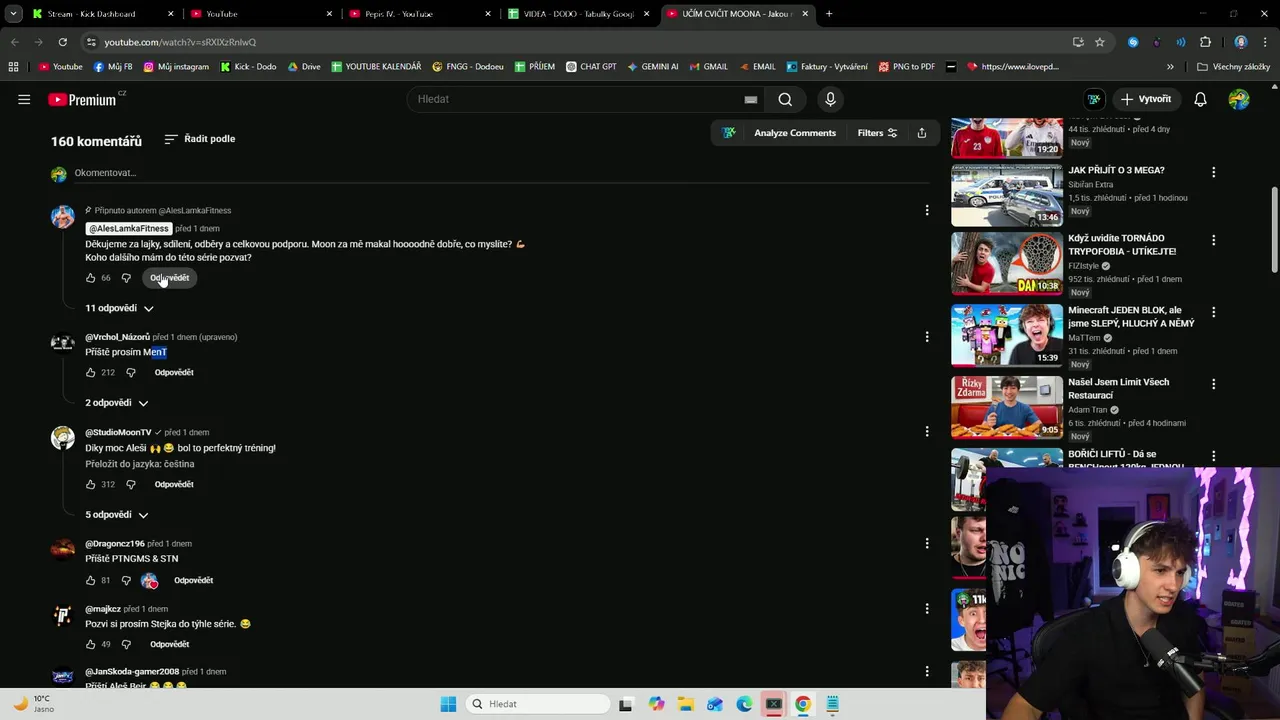Bookmark this page with star icon
Image resolution: width=1280 pixels, height=720 pixels.
pos(1100,42)
